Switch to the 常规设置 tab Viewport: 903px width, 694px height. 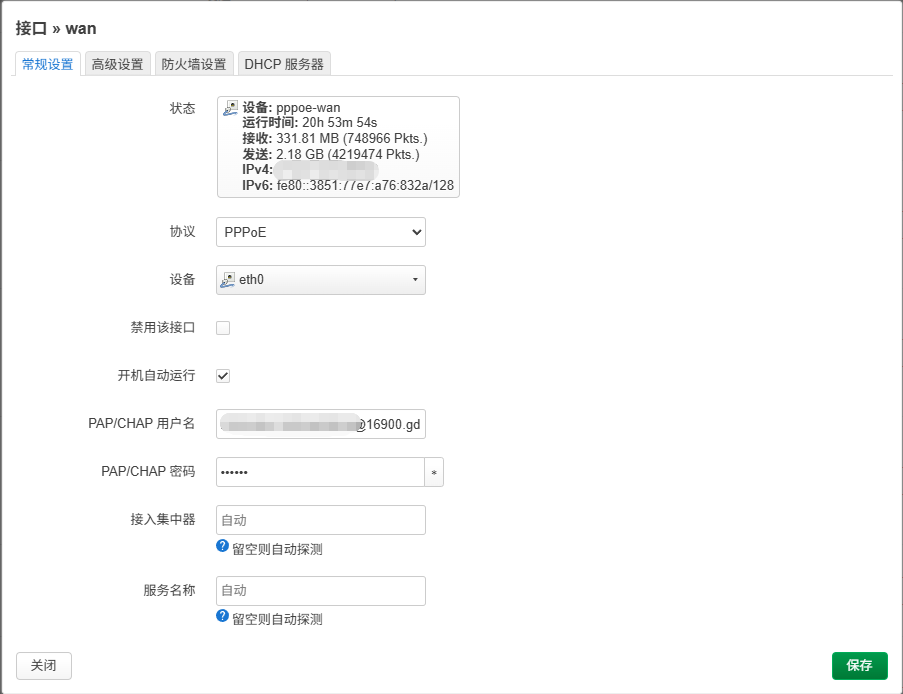pos(48,64)
